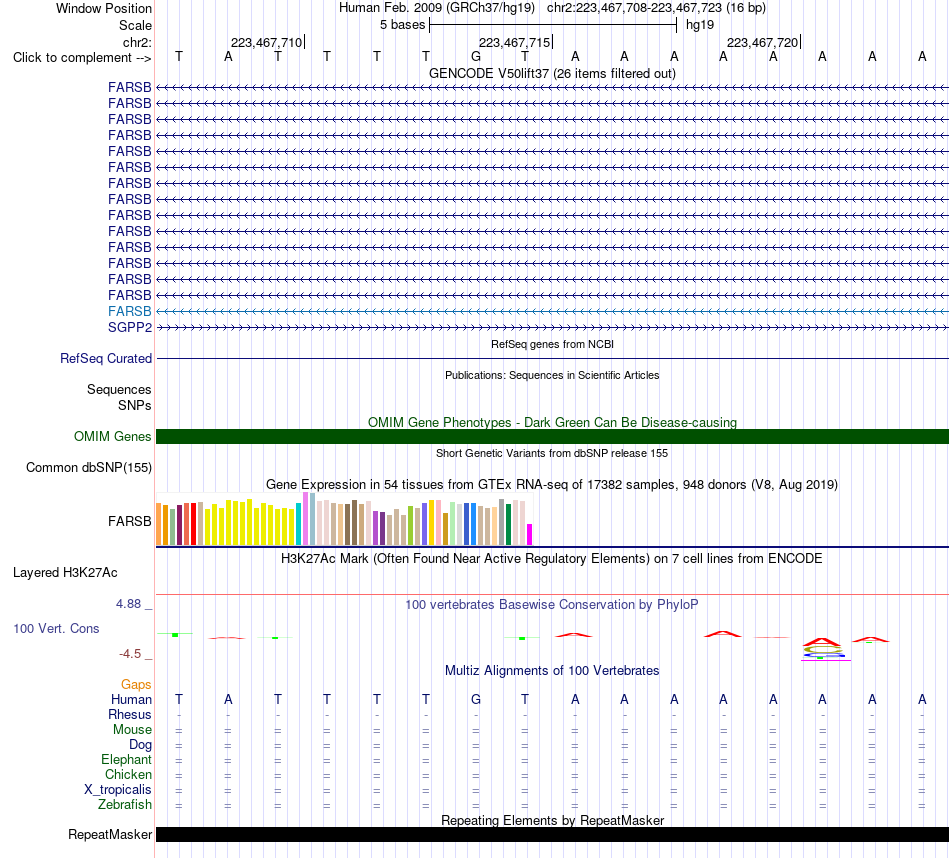
Task: Select the Dog species label
Action: [x=140, y=745]
